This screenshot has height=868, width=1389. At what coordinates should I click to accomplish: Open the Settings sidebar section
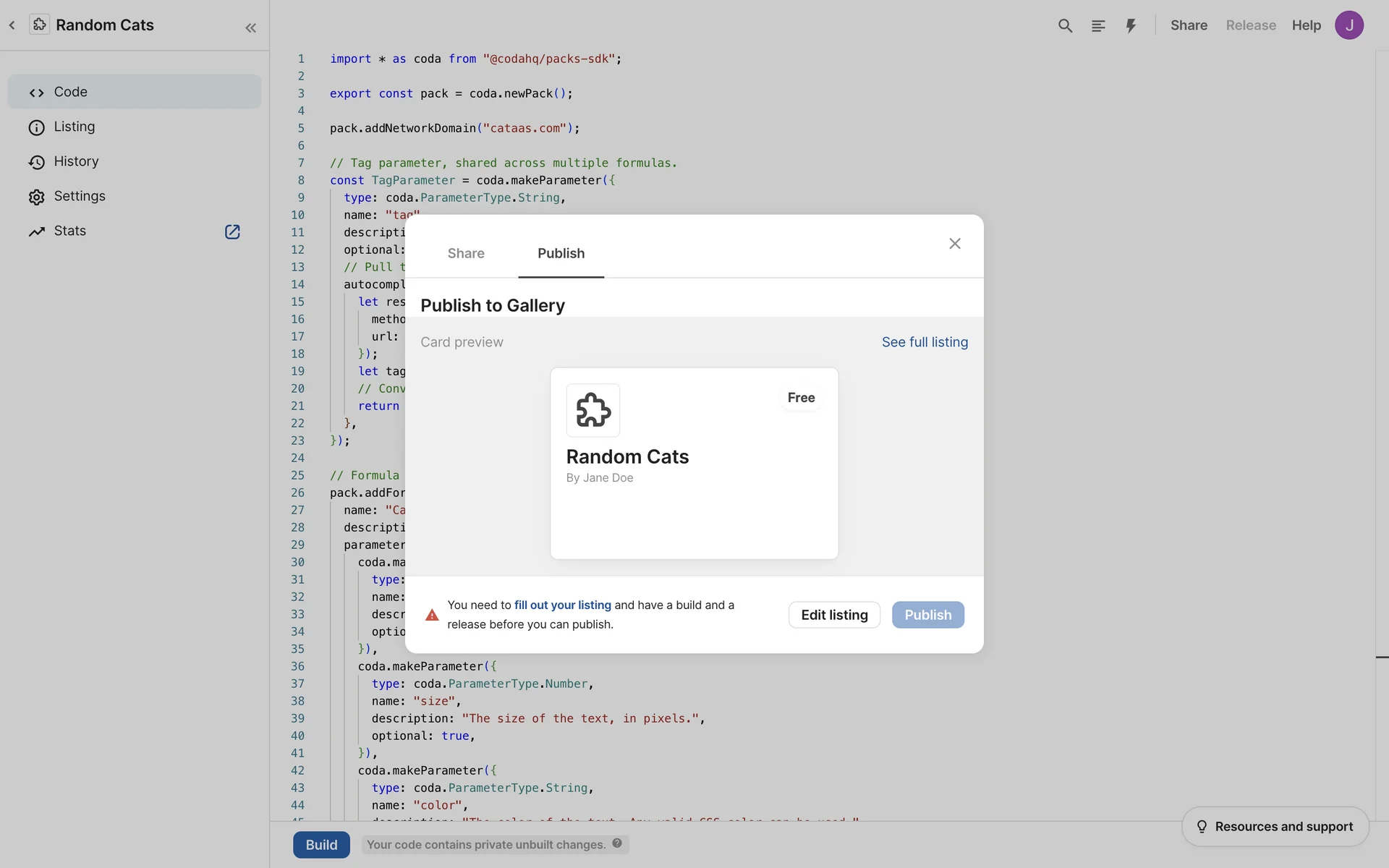coord(80,196)
